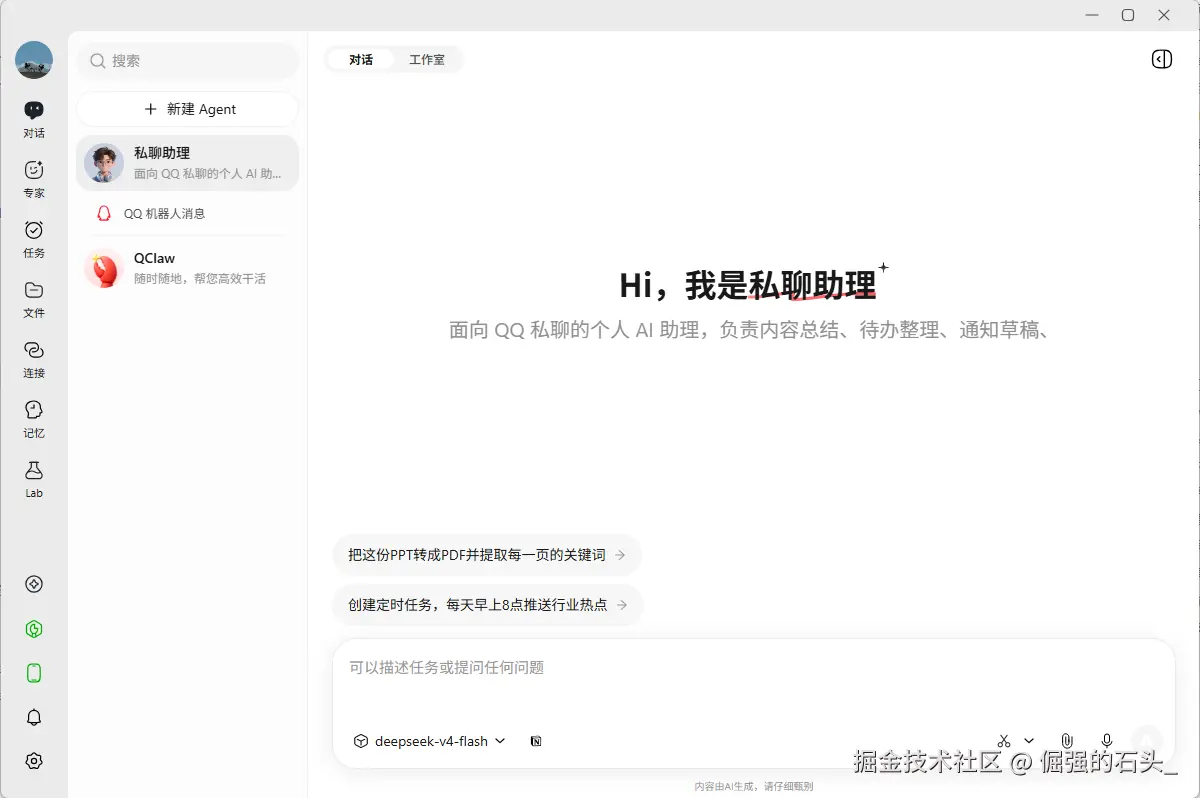
Task: Open the 文件 files section
Action: [34, 298]
